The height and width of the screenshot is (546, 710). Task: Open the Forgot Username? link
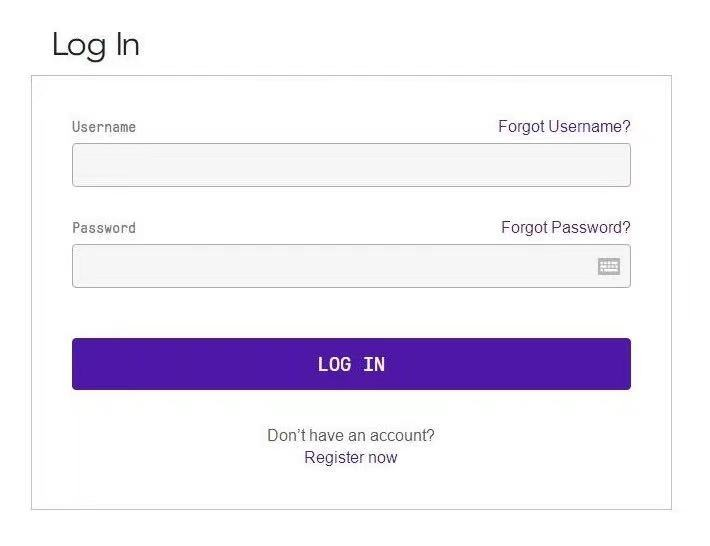click(564, 127)
